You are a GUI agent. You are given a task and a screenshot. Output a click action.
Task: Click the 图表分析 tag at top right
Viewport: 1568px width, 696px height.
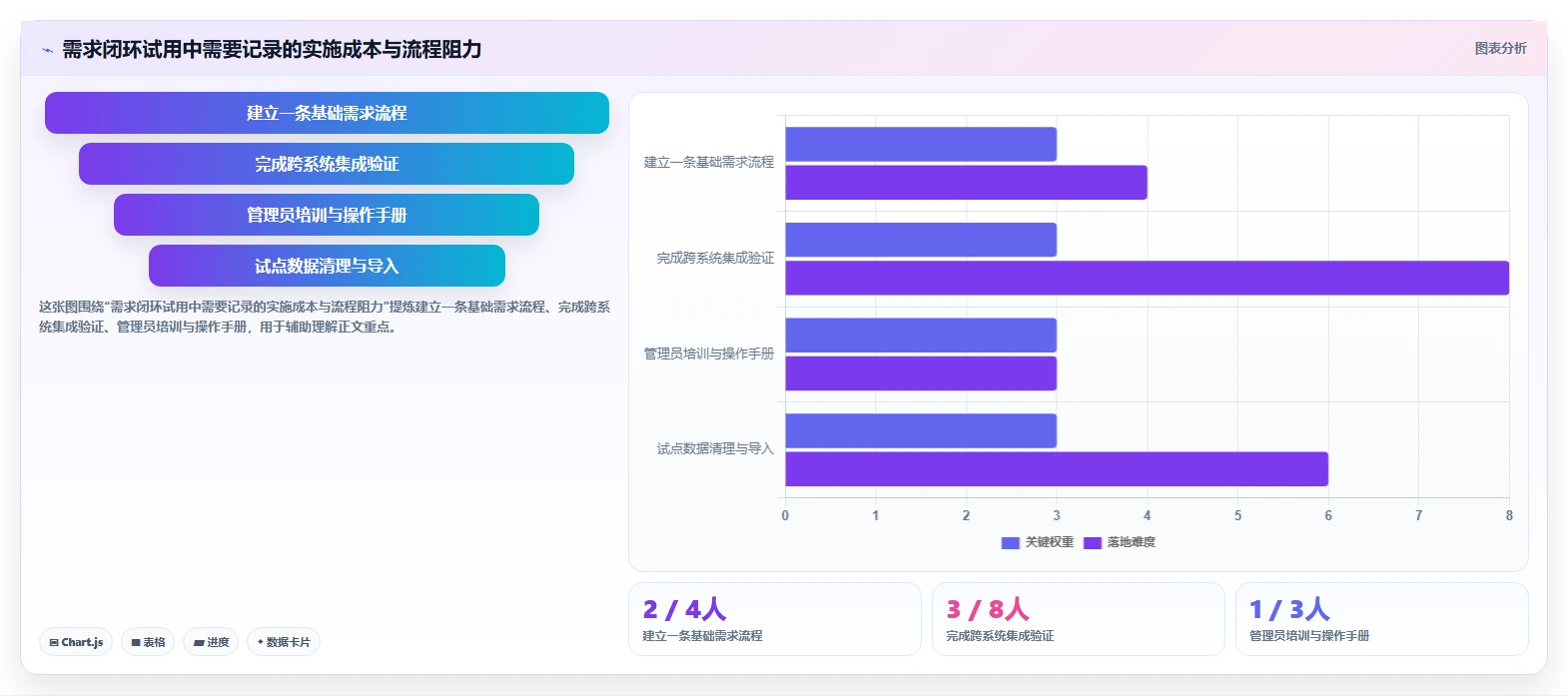[1500, 48]
